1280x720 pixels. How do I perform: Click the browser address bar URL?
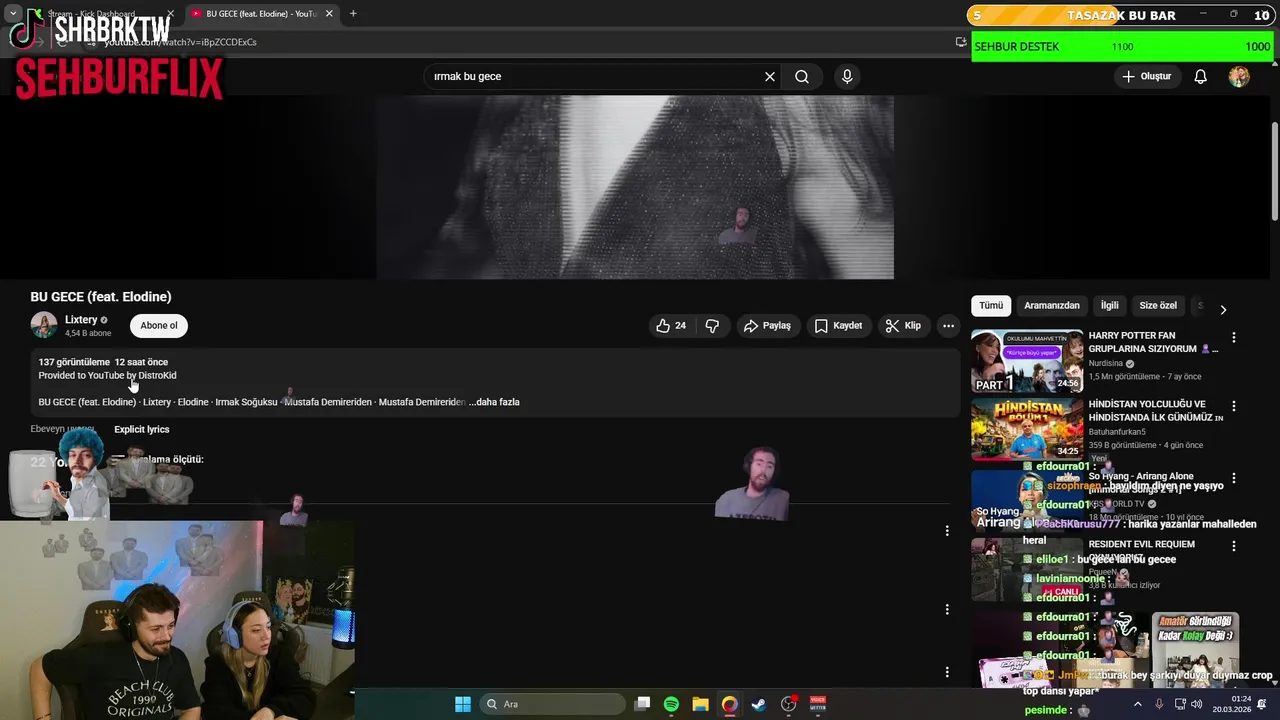[180, 42]
